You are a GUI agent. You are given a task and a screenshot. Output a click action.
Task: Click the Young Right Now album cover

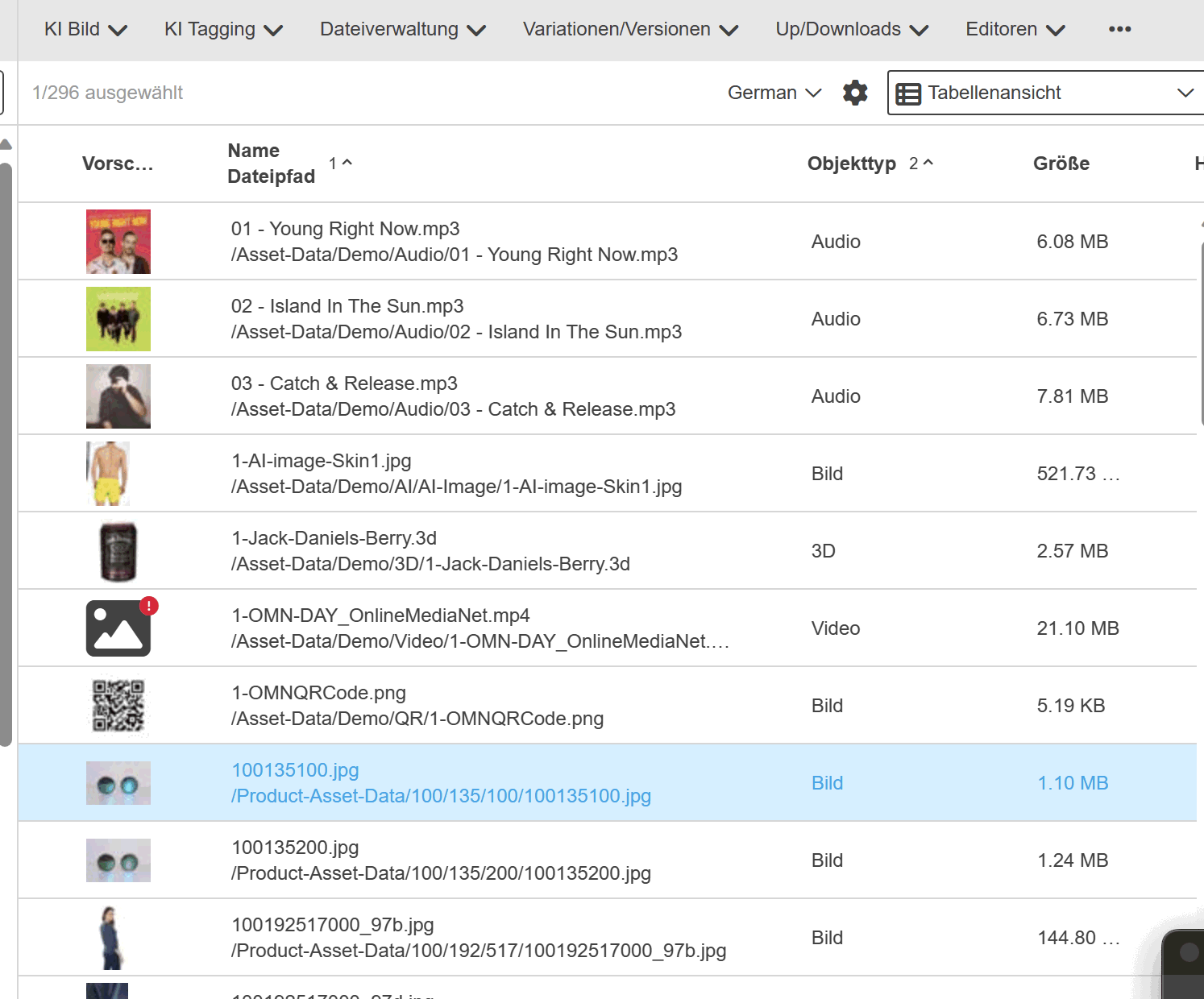pos(118,242)
